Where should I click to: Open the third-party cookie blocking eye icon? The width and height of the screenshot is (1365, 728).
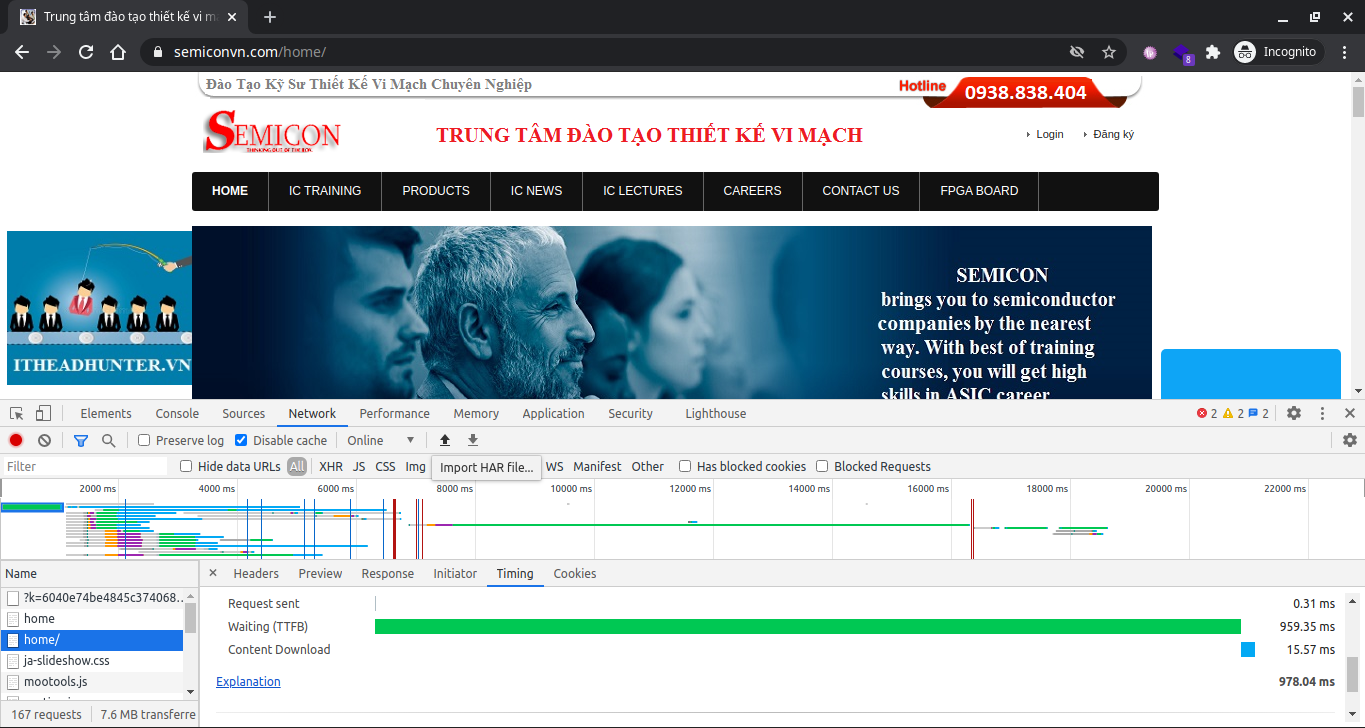[1077, 52]
